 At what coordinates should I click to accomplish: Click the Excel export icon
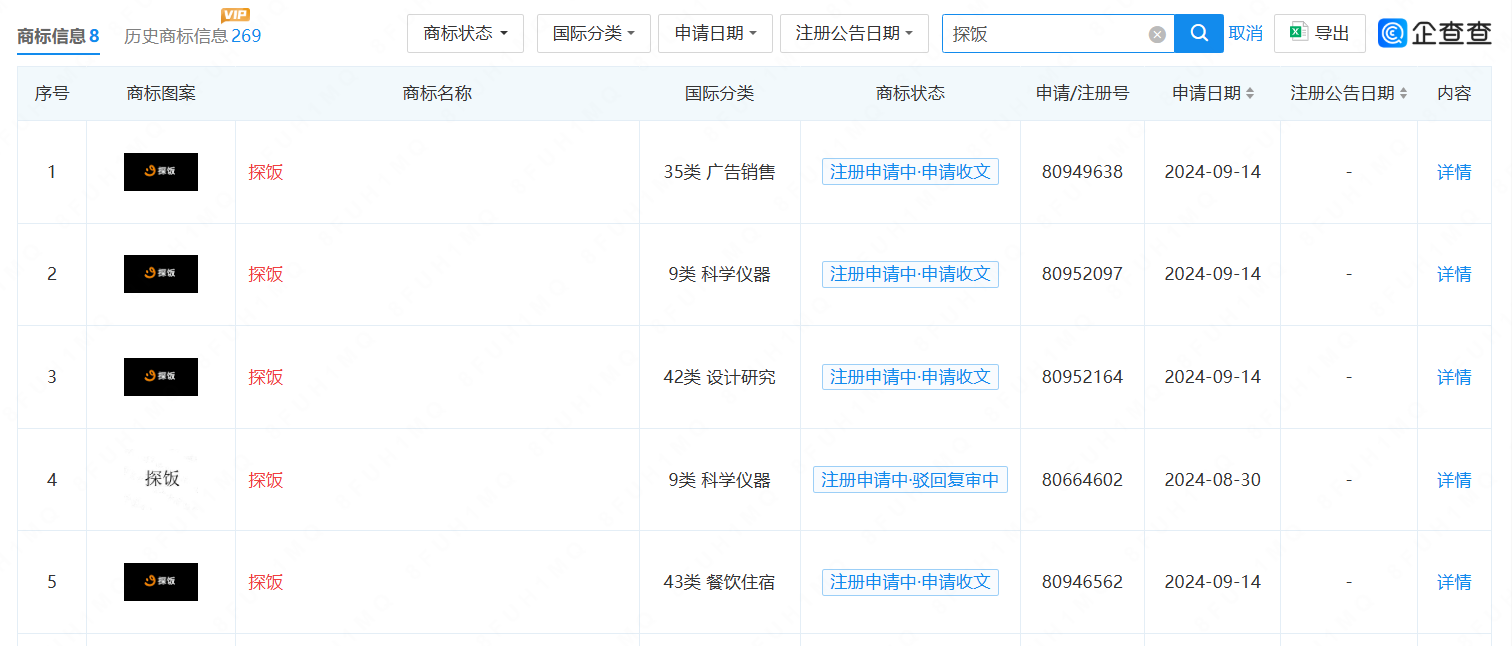[x=1299, y=33]
